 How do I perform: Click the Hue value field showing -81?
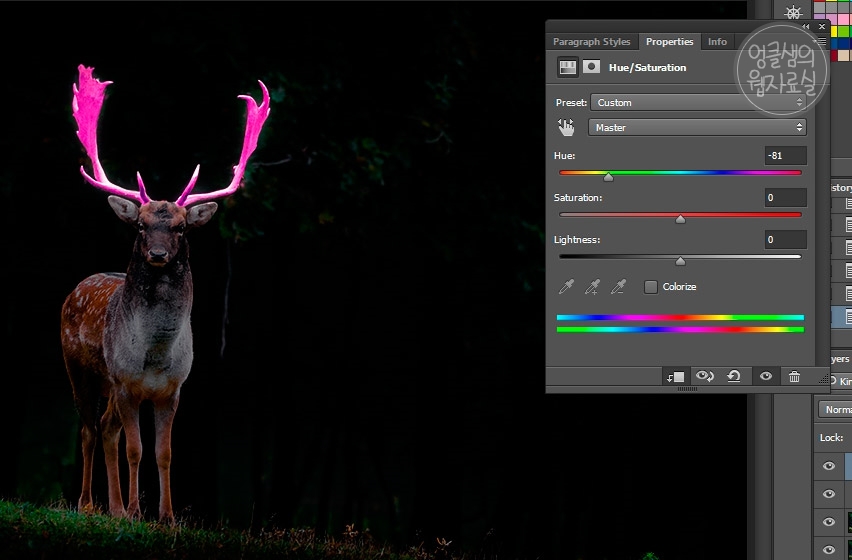785,155
